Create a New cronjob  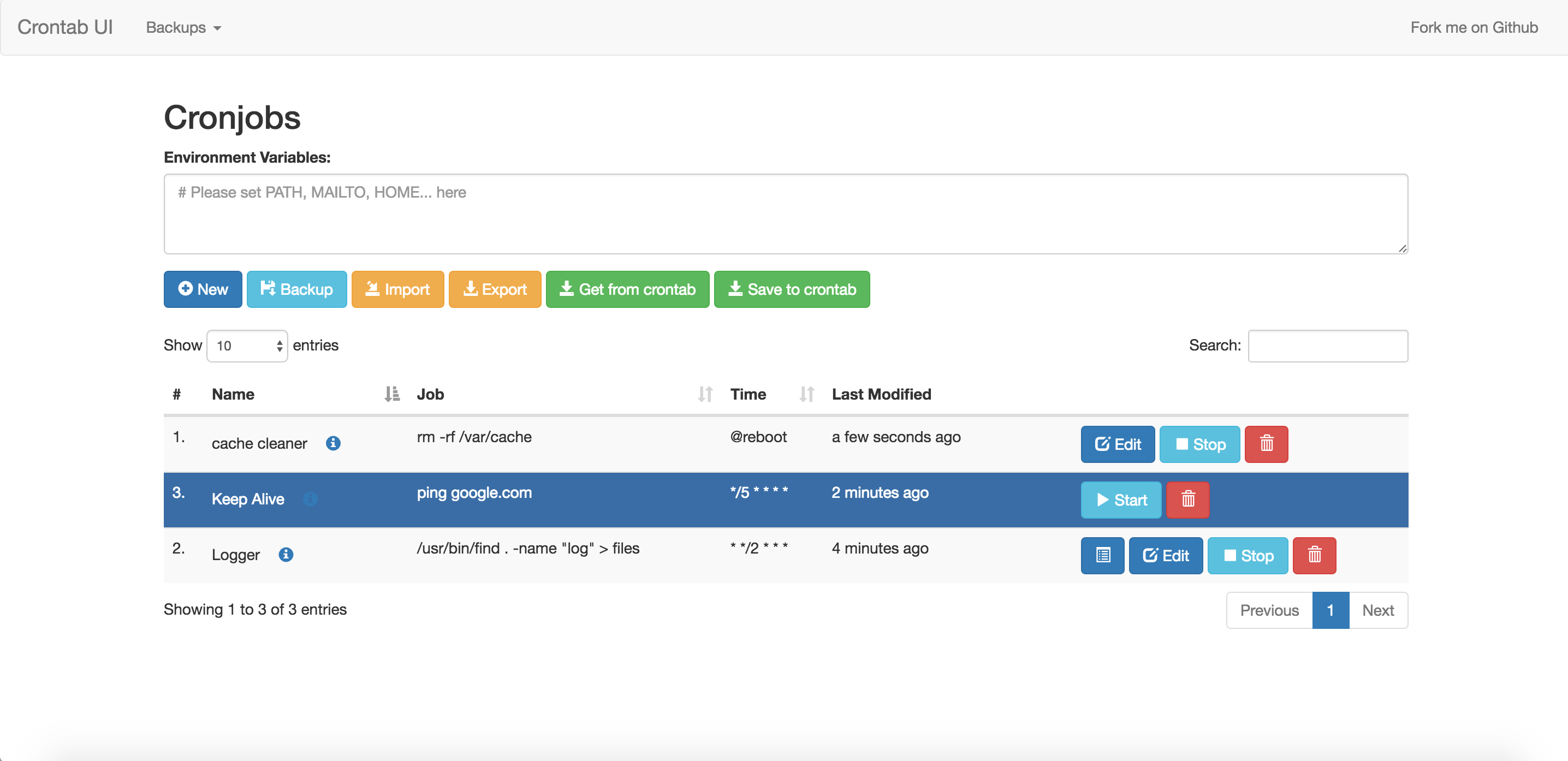coord(203,289)
